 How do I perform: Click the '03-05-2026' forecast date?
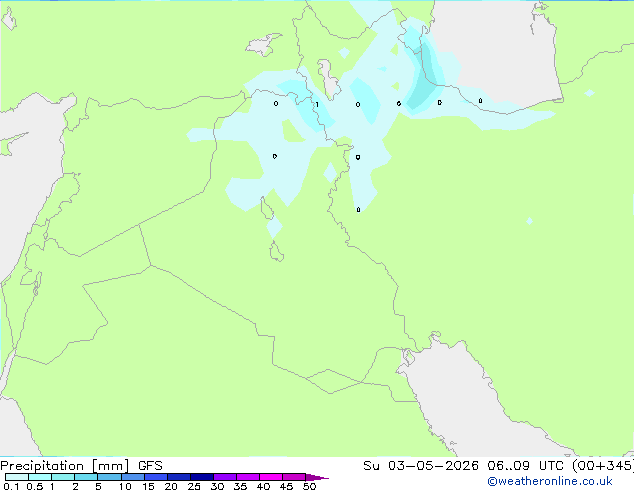(433, 466)
